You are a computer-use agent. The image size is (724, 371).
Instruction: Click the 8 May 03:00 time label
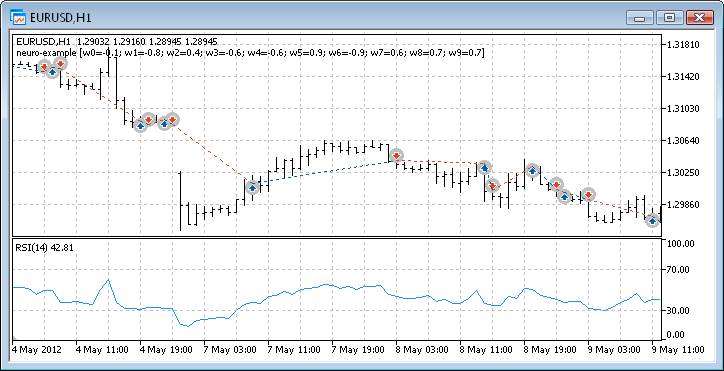click(423, 349)
